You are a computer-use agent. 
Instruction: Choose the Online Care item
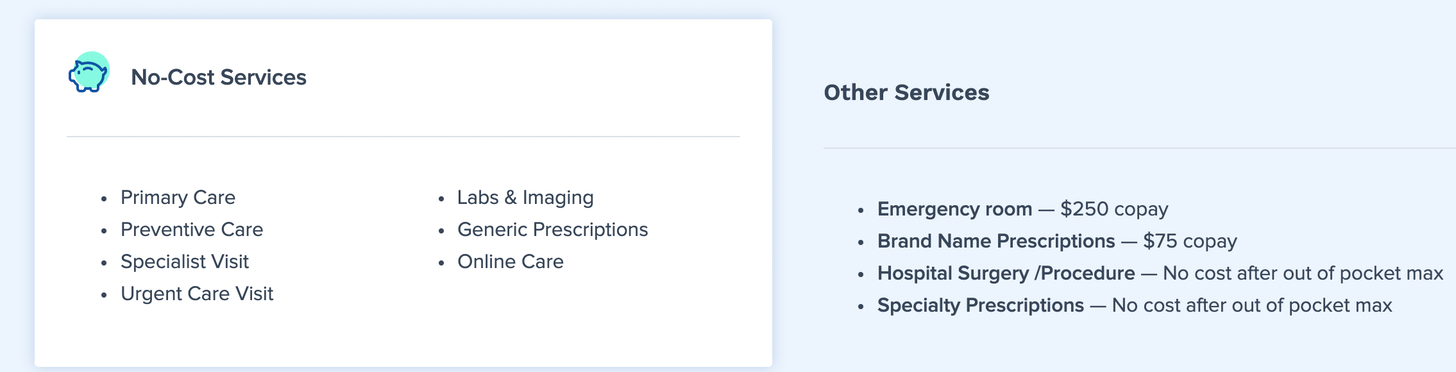[x=511, y=262]
